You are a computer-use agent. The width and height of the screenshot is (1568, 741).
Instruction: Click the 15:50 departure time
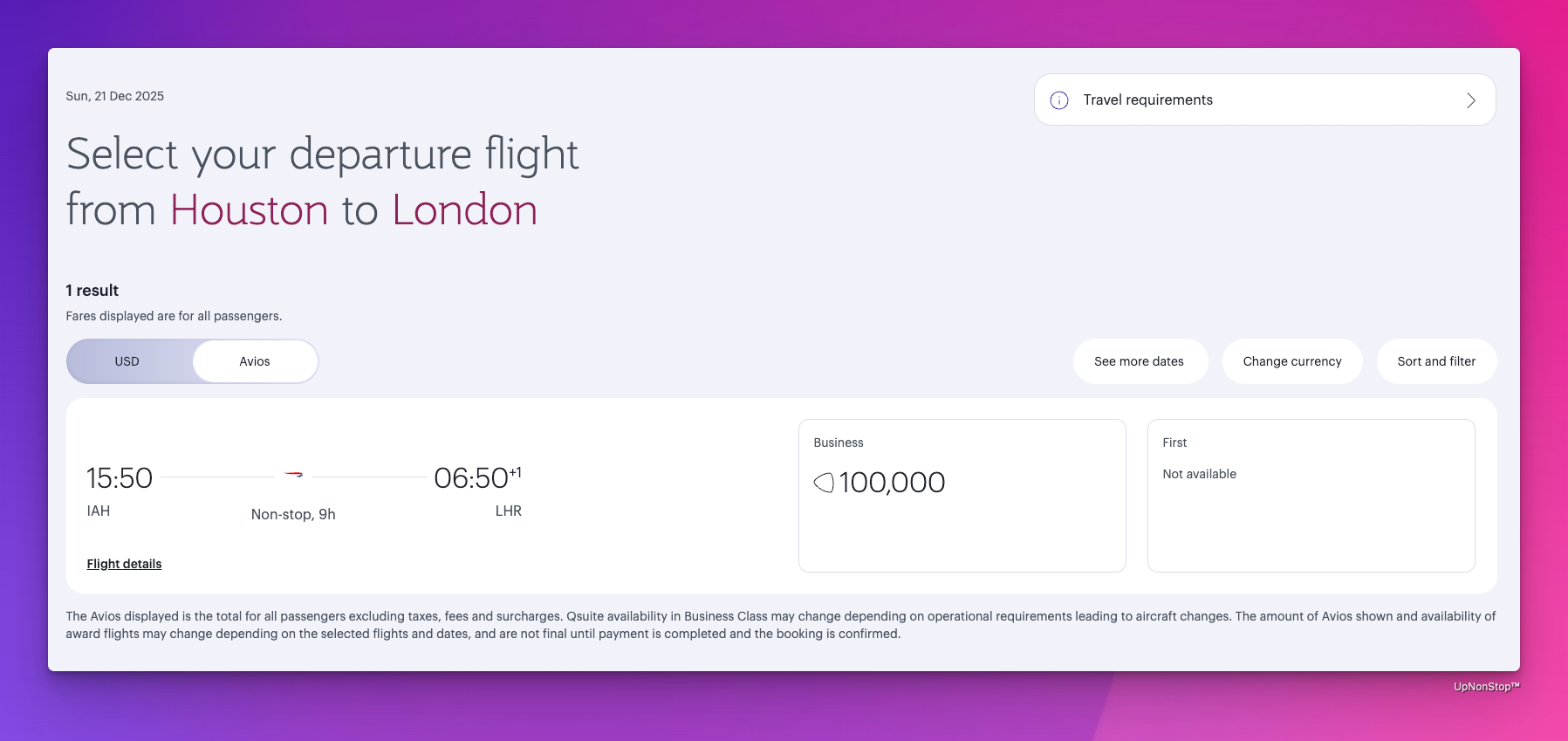(x=120, y=478)
